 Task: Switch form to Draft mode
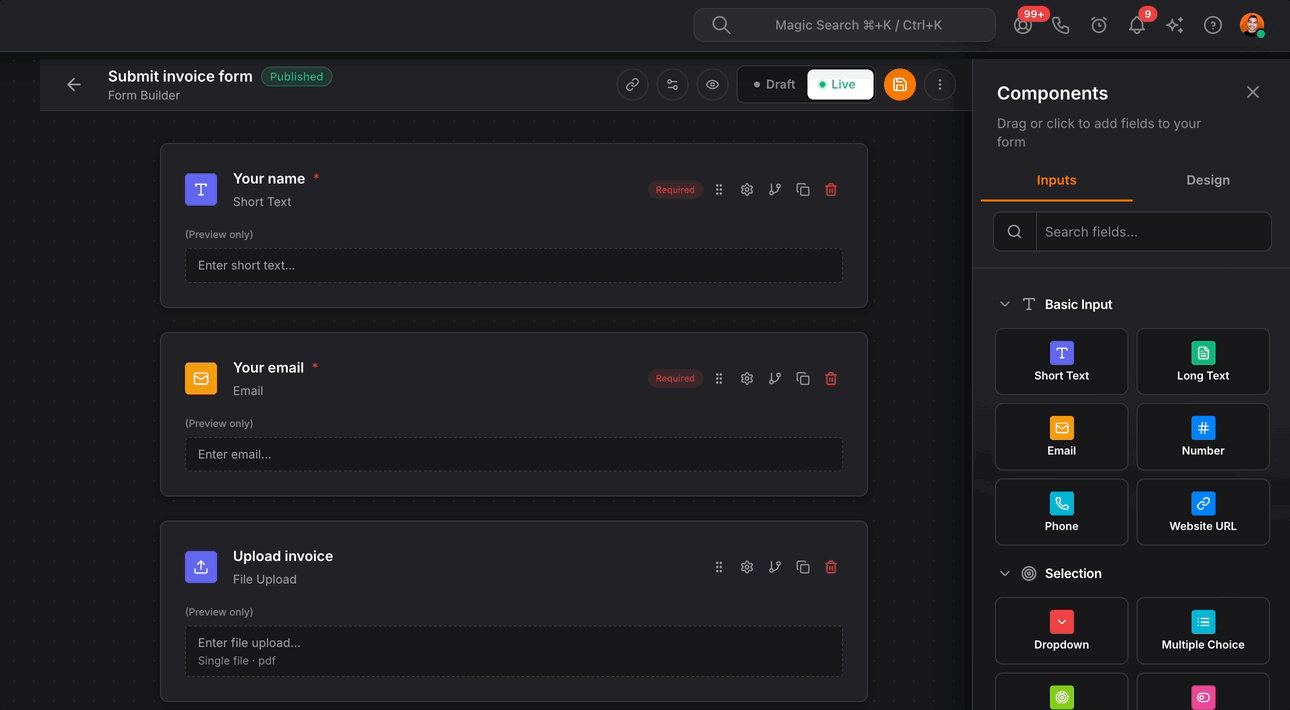pos(774,85)
